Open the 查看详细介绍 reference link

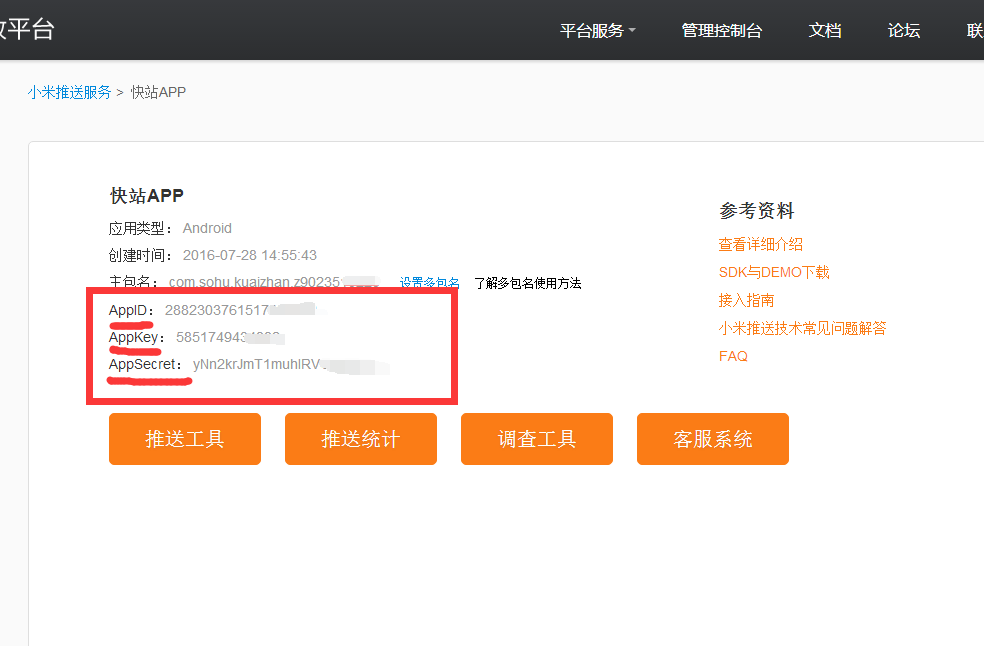point(760,244)
